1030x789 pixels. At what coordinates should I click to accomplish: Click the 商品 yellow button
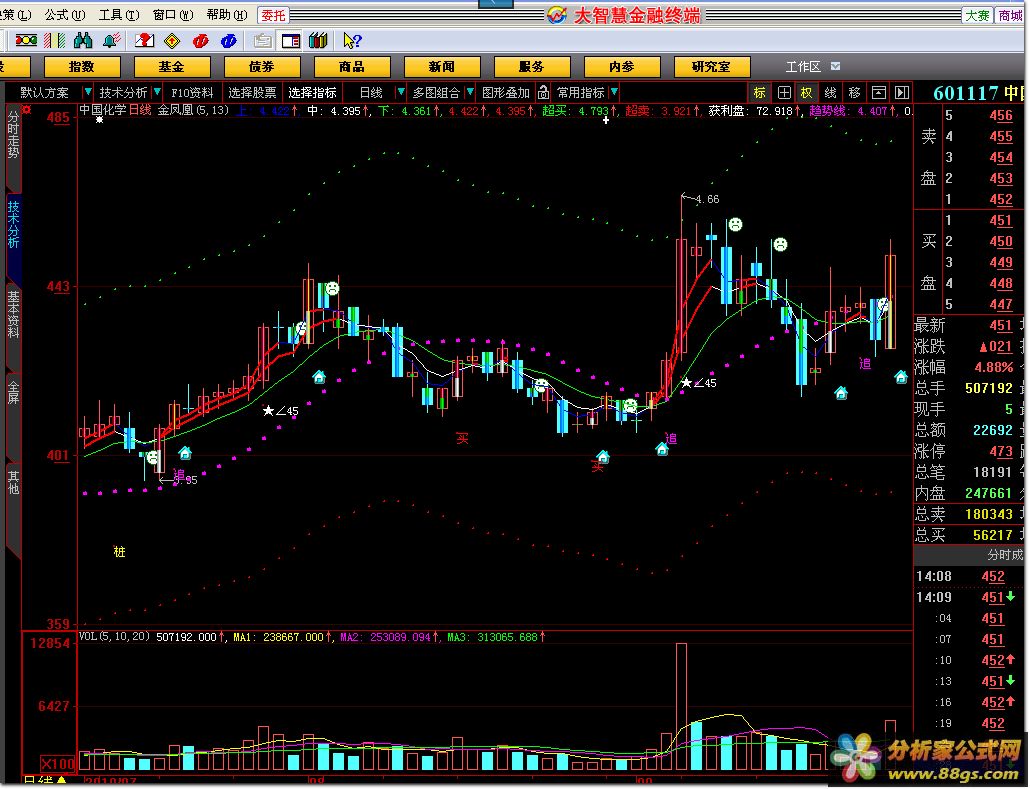(352, 66)
